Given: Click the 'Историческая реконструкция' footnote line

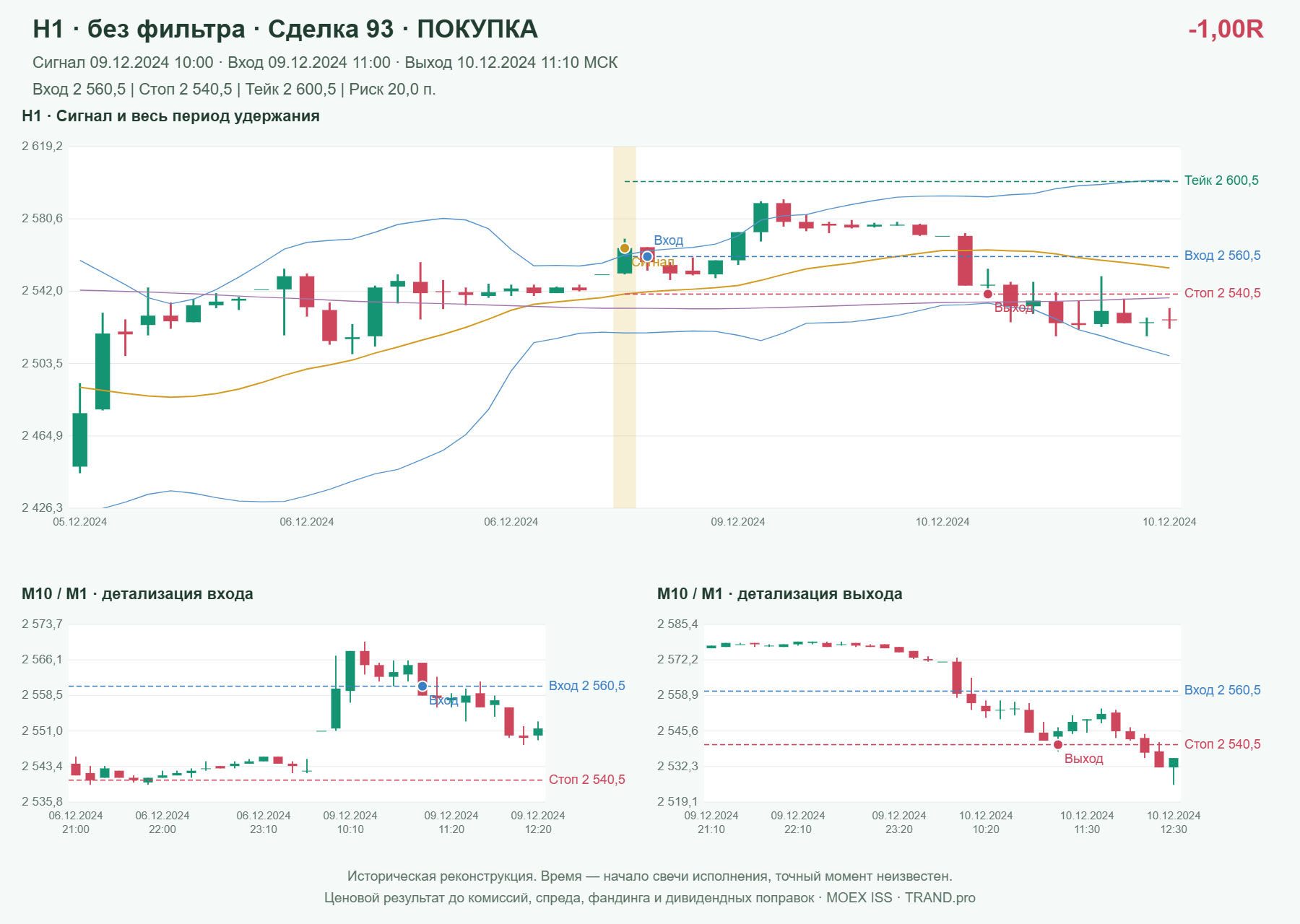Looking at the screenshot, I should (x=650, y=876).
